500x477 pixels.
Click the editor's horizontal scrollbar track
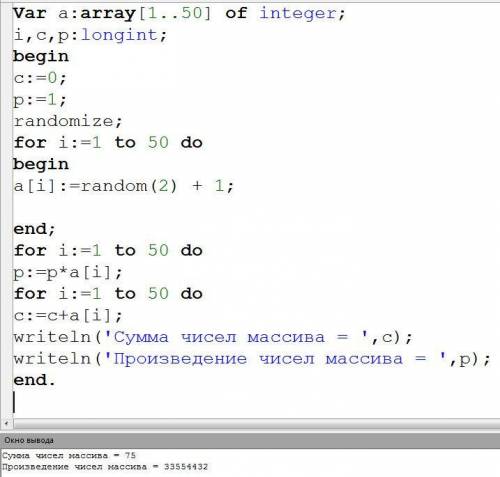click(257, 424)
